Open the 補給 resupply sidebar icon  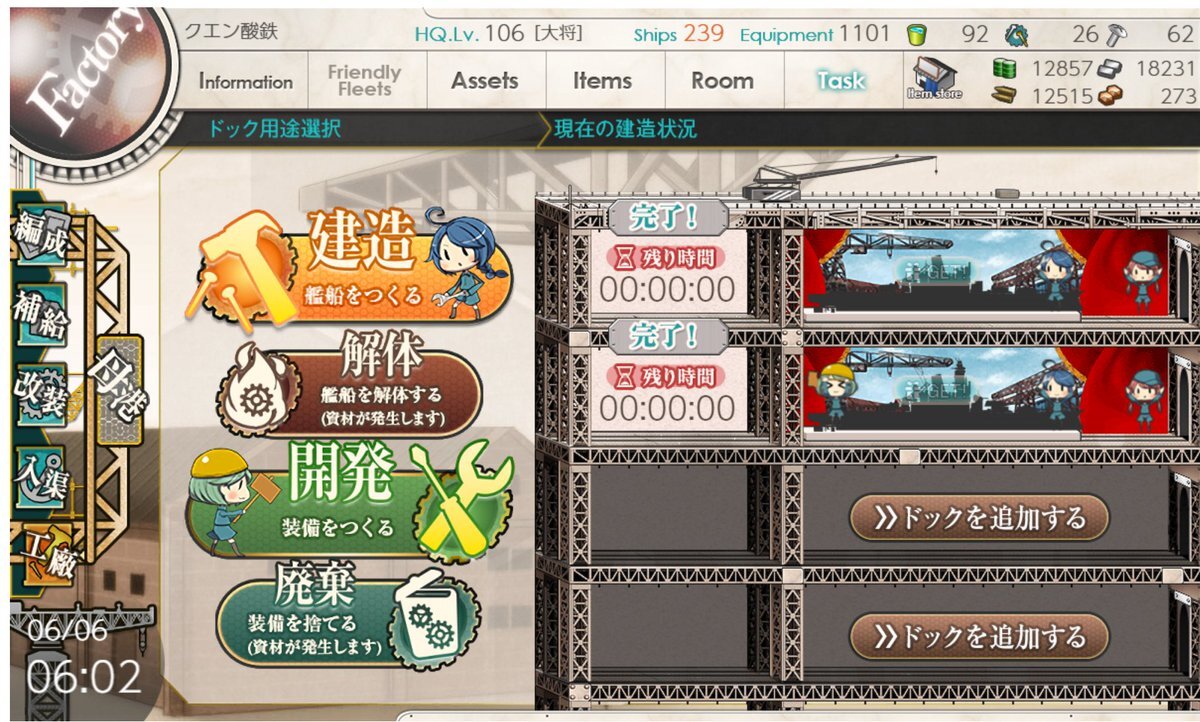click(40, 315)
